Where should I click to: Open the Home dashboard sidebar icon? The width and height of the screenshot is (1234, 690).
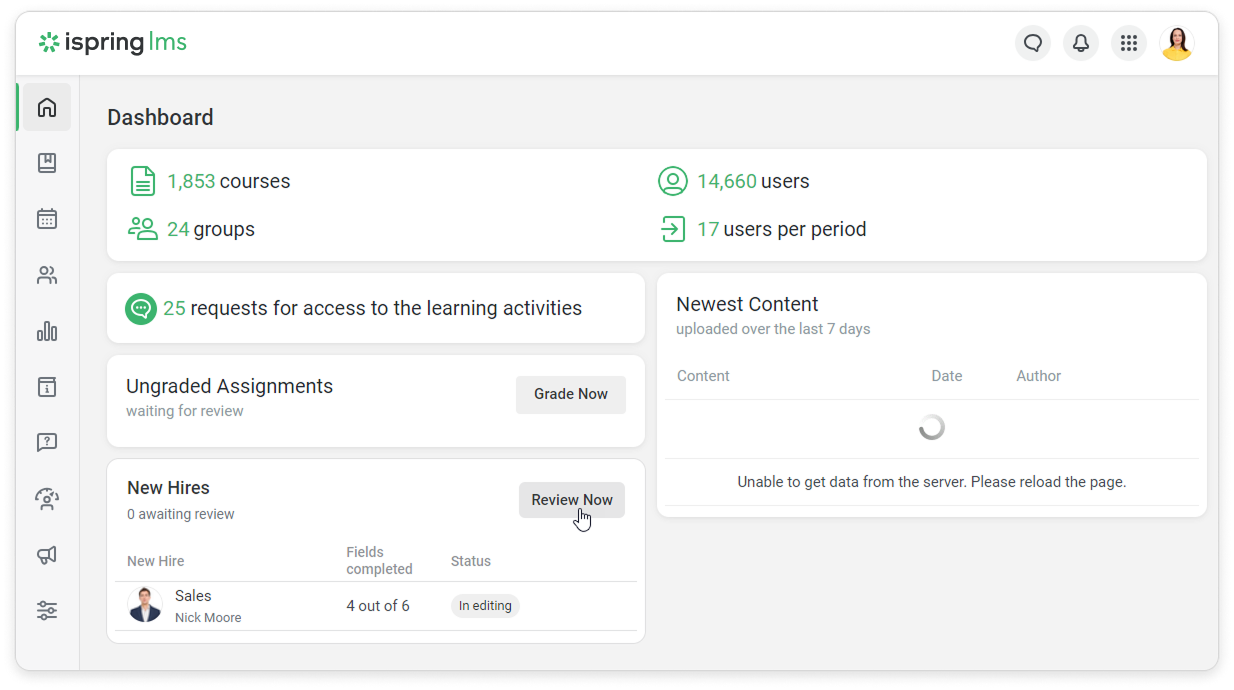coord(47,107)
